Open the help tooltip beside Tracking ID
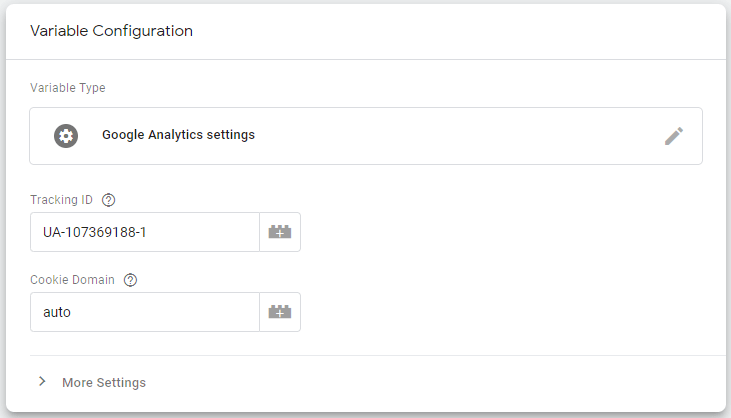 tap(109, 200)
